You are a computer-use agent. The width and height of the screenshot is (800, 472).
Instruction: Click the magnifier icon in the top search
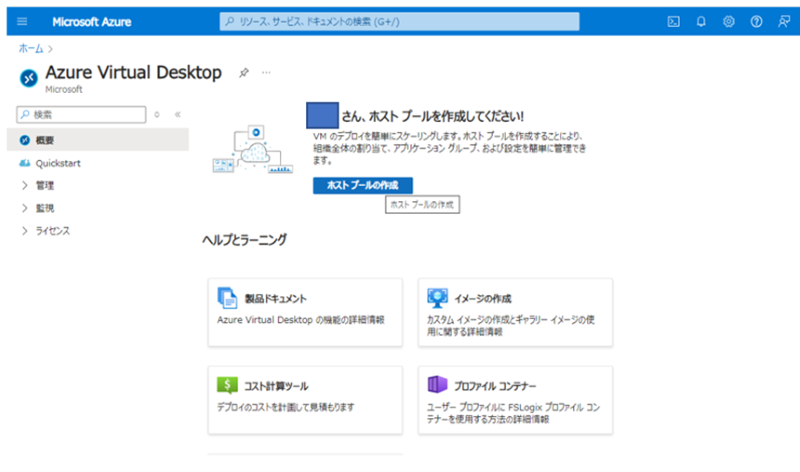coord(230,21)
